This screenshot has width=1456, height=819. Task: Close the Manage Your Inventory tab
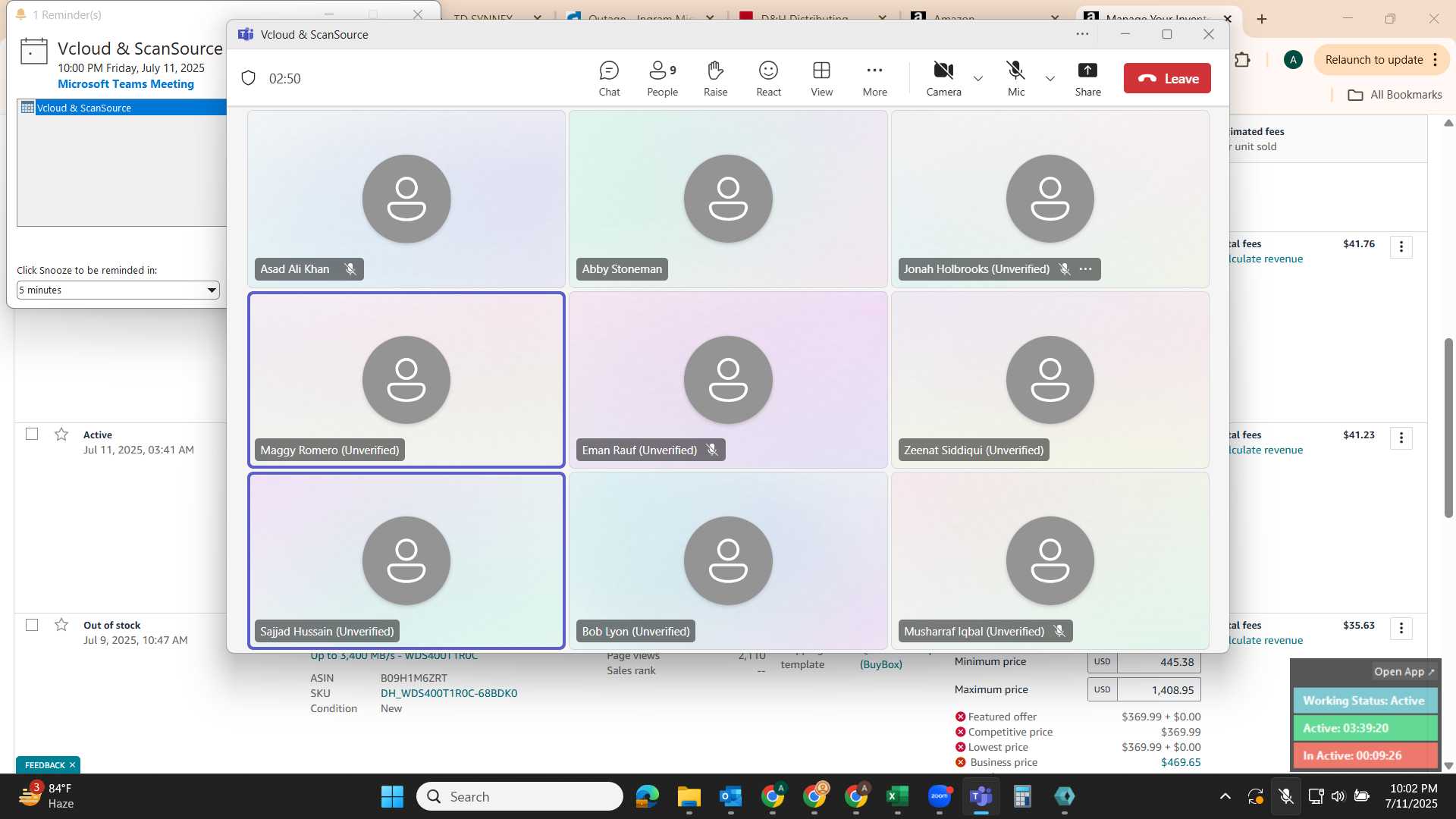1227,19
